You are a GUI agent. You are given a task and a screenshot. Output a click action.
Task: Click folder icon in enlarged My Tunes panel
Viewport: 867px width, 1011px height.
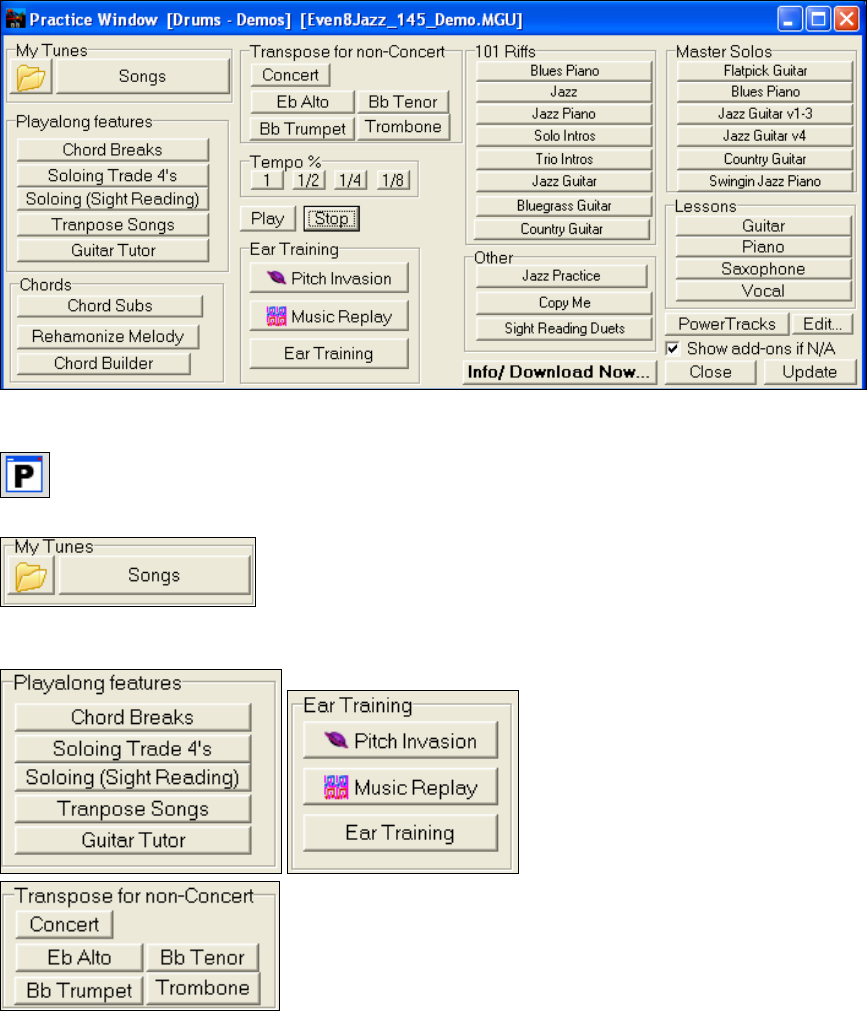tap(30, 576)
